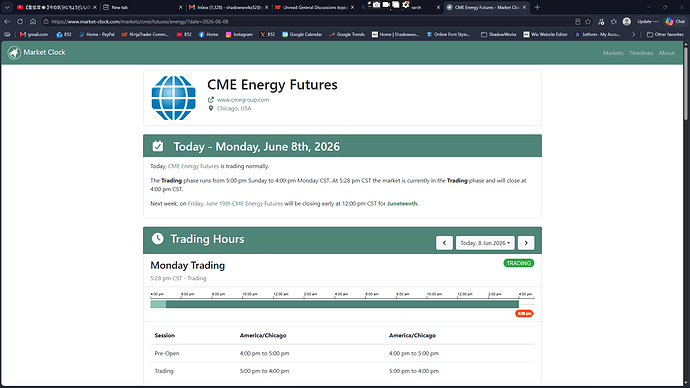Screen dimensions: 690x388
Task: Go back with the browser back arrow
Action: (x=7, y=22)
